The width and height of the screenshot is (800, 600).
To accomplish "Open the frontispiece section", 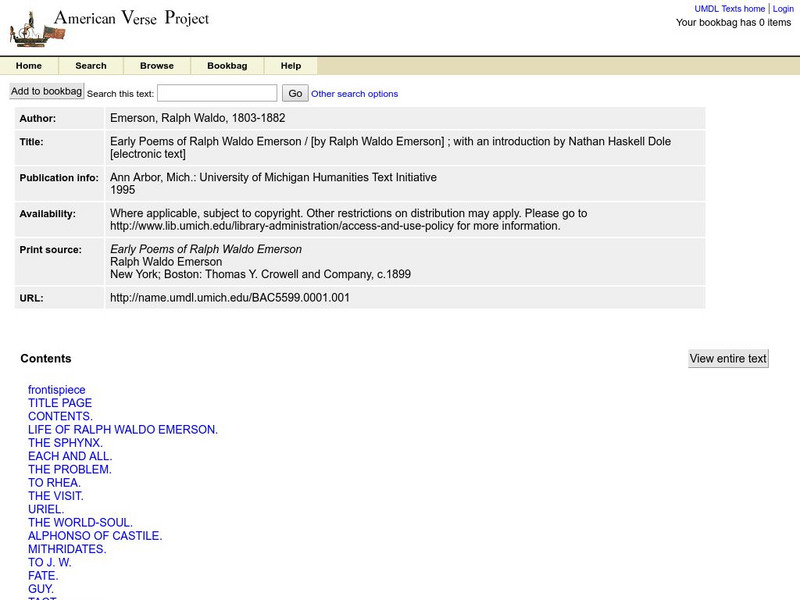I will coord(55,389).
